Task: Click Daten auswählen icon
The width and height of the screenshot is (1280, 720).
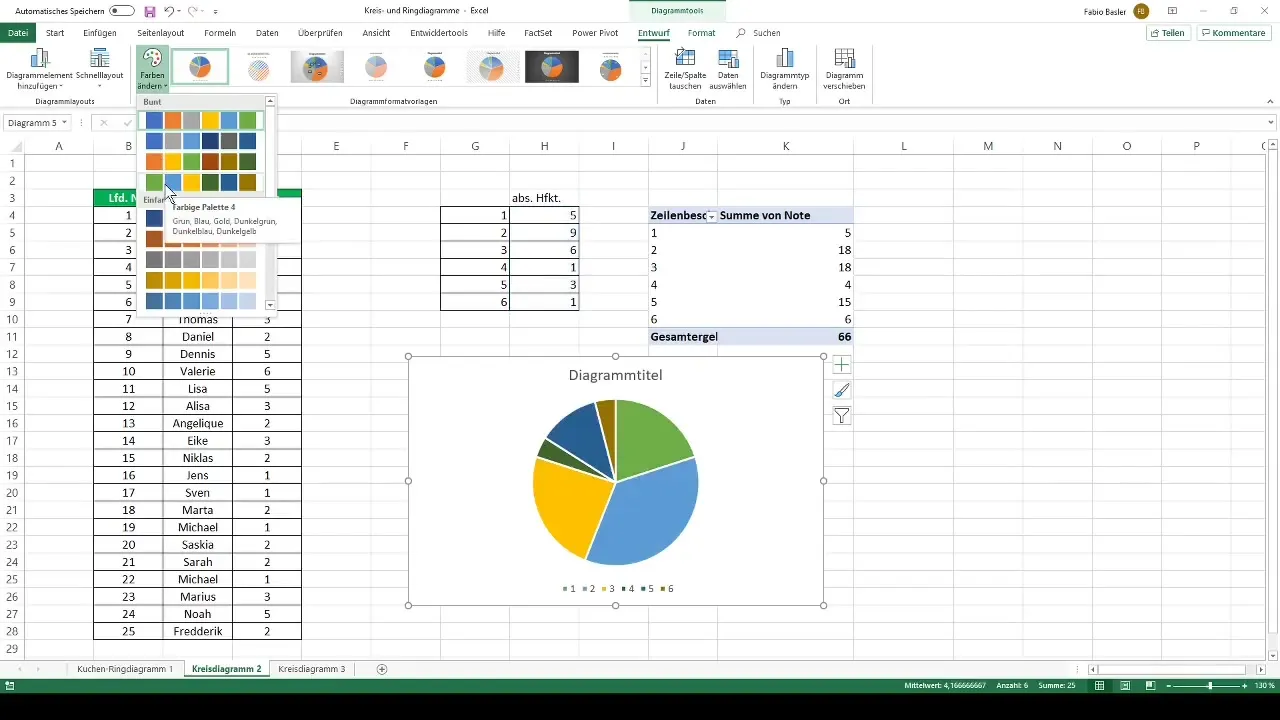Action: tap(728, 68)
